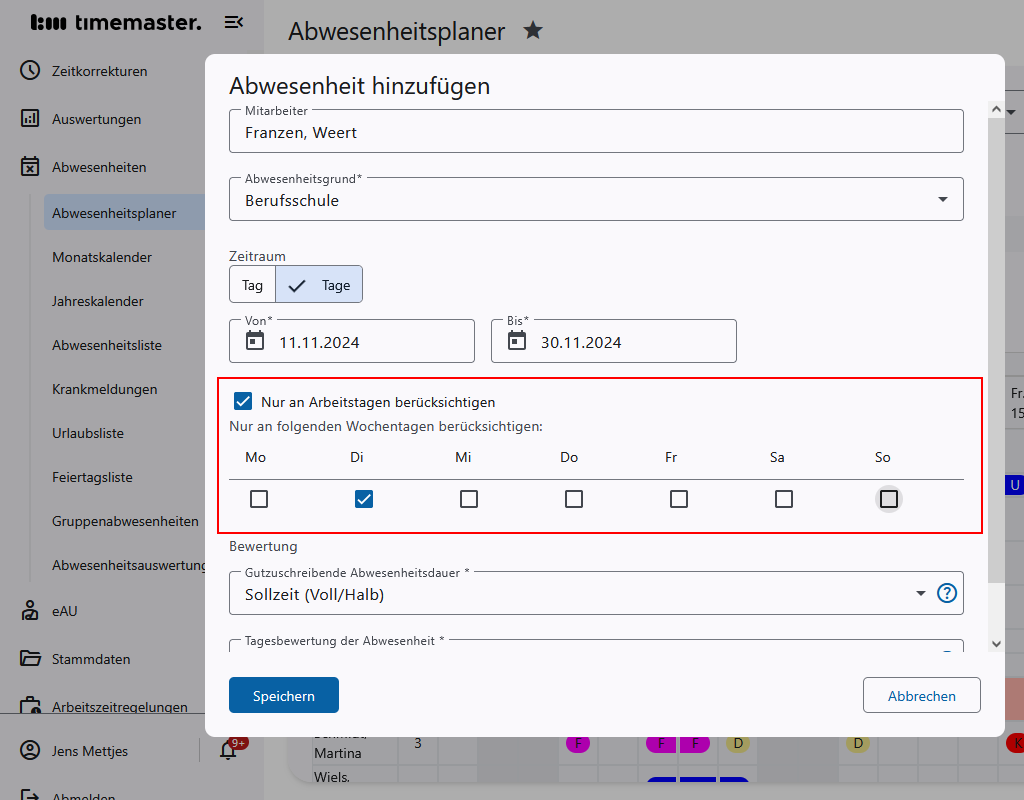This screenshot has width=1024, height=800.
Task: Uncheck the Tuesday (Di) checkbox
Action: [364, 499]
